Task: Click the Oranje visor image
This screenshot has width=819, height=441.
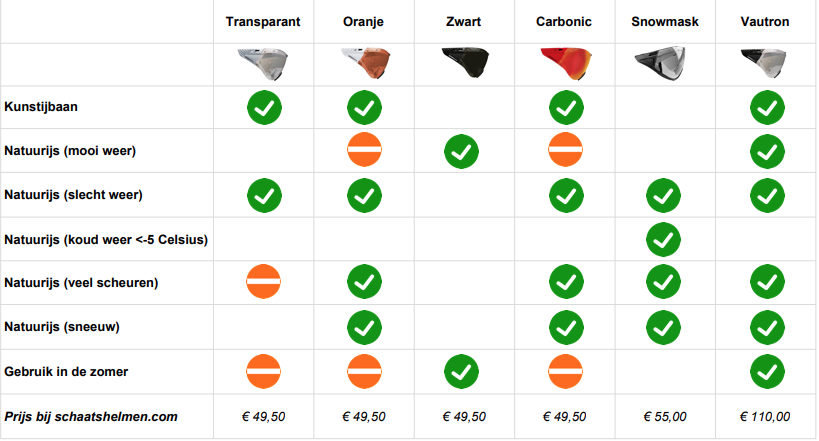Action: click(363, 65)
